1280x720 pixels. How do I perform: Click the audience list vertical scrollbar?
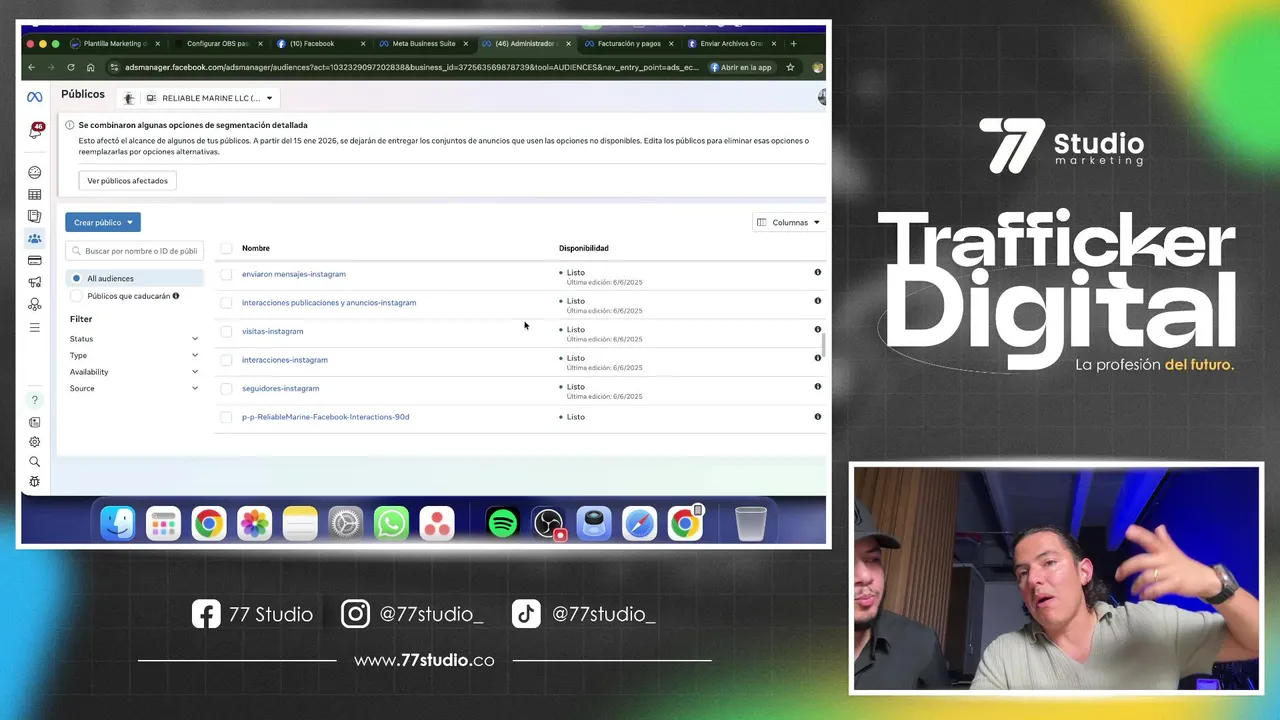tap(824, 344)
